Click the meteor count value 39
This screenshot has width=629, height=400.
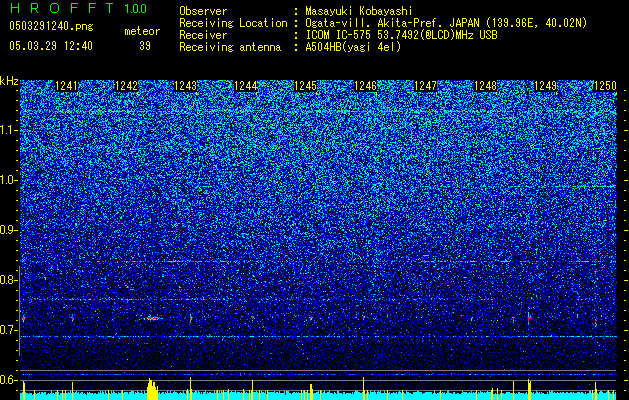coord(145,46)
